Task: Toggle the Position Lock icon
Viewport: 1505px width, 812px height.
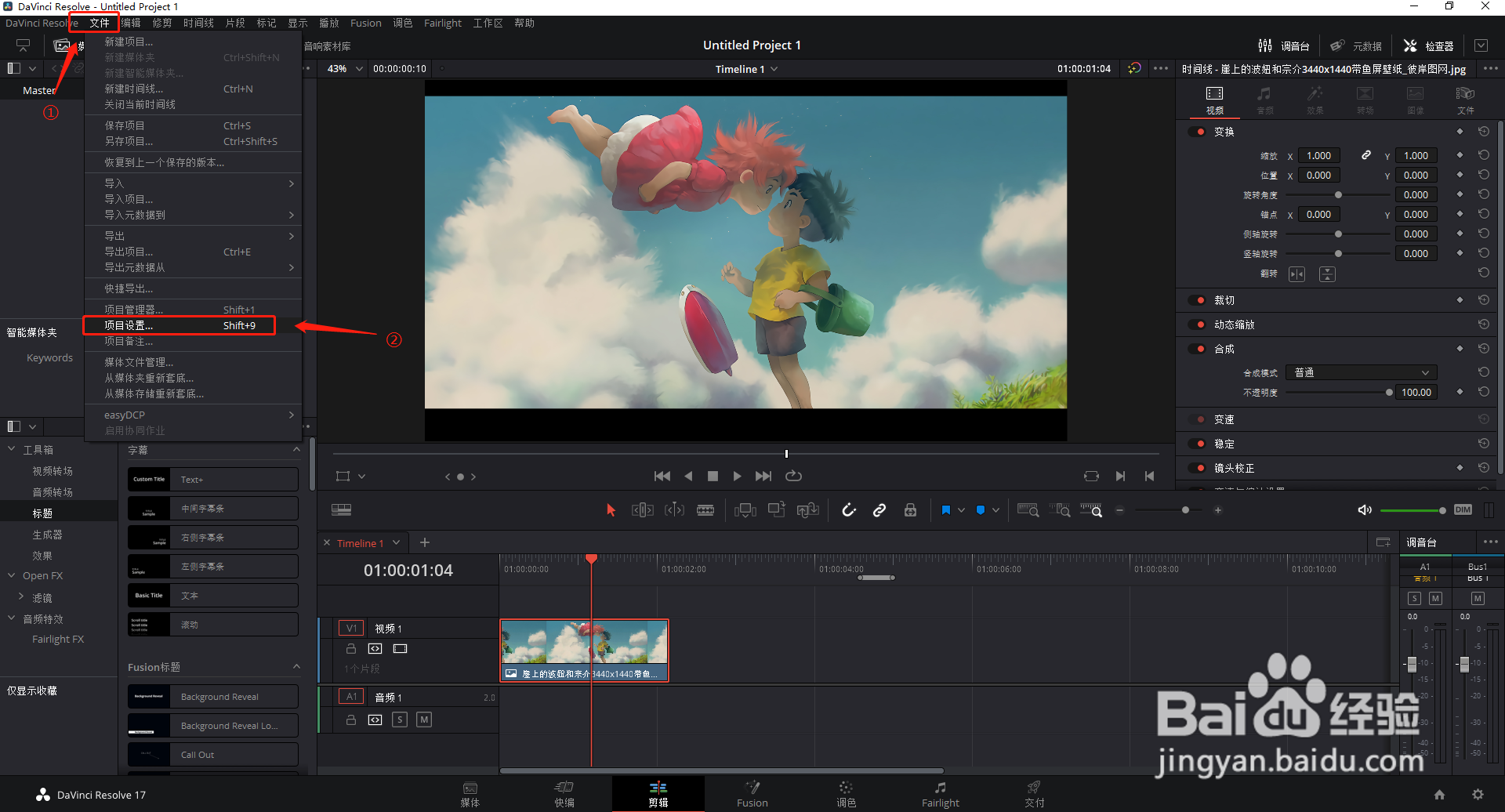Action: (910, 510)
